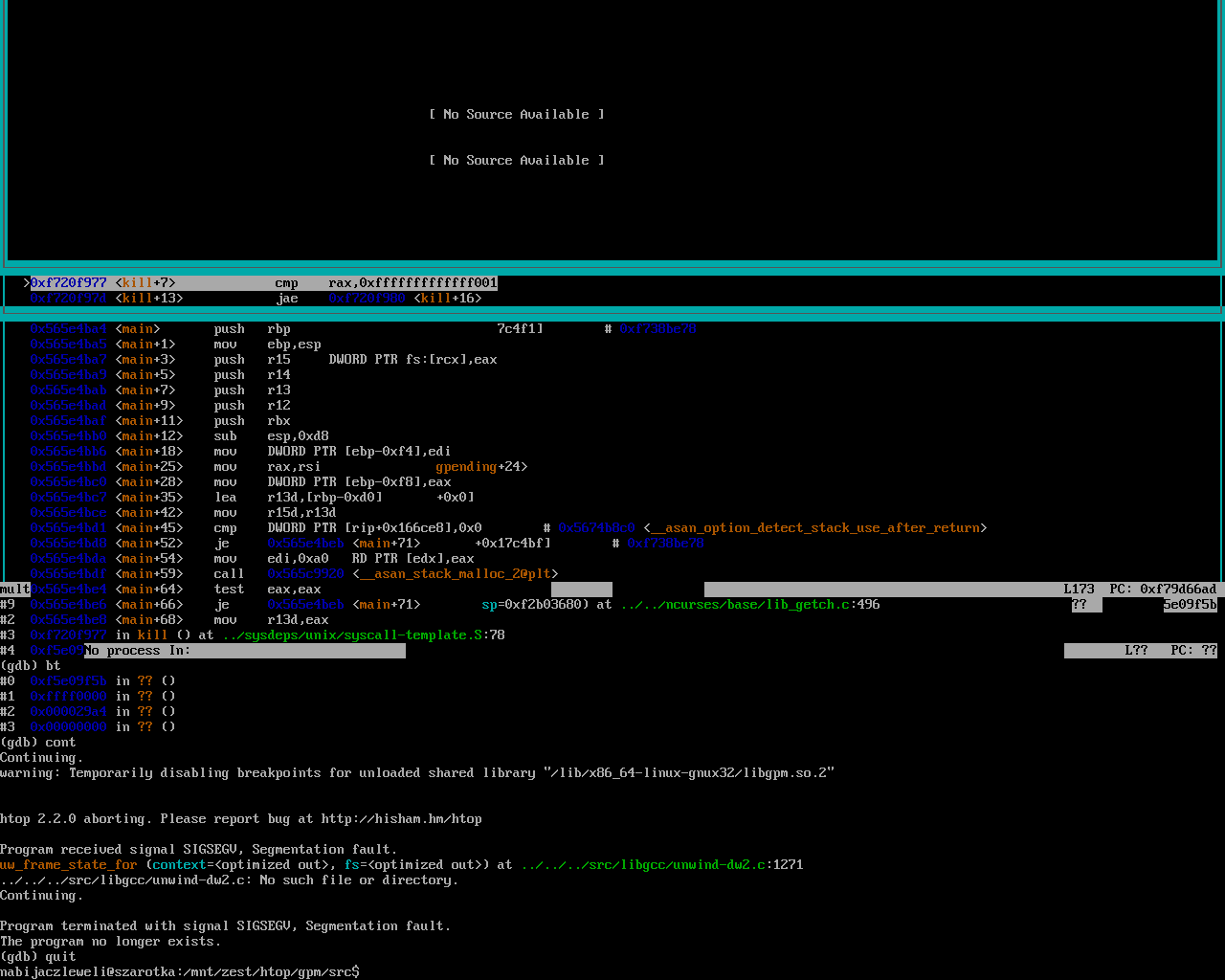Click the upper 'No Source Available' message

(516, 115)
